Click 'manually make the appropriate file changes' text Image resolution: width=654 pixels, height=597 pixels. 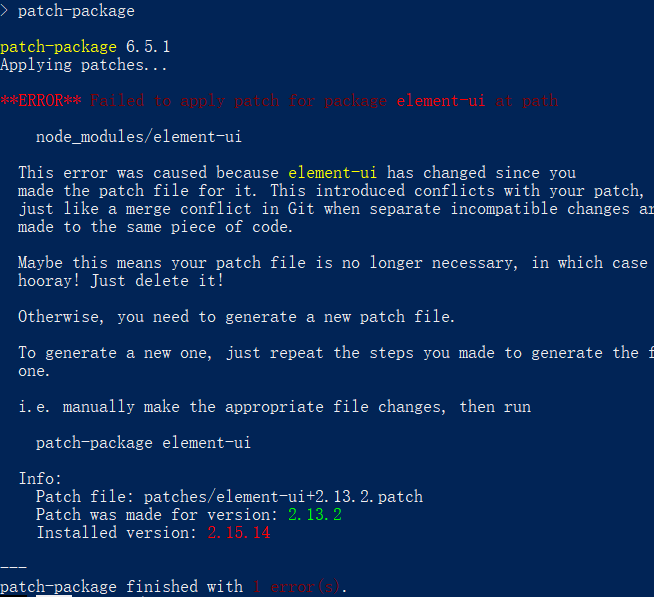tap(254, 407)
